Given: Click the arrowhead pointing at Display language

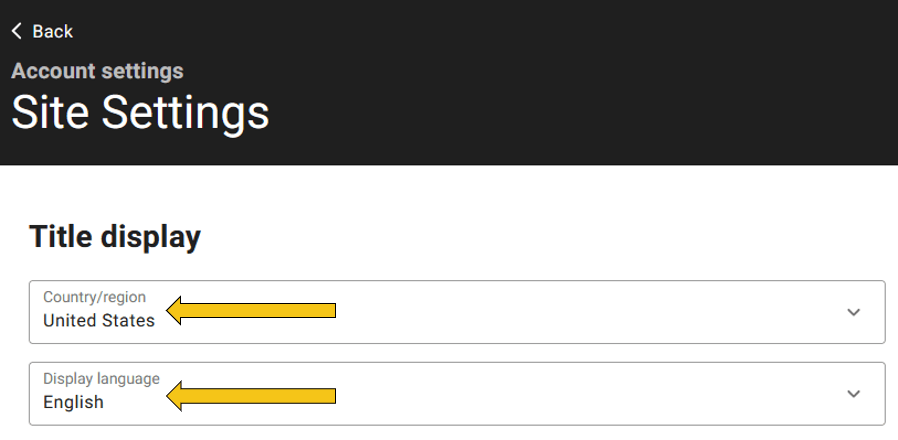Looking at the screenshot, I should click(176, 397).
